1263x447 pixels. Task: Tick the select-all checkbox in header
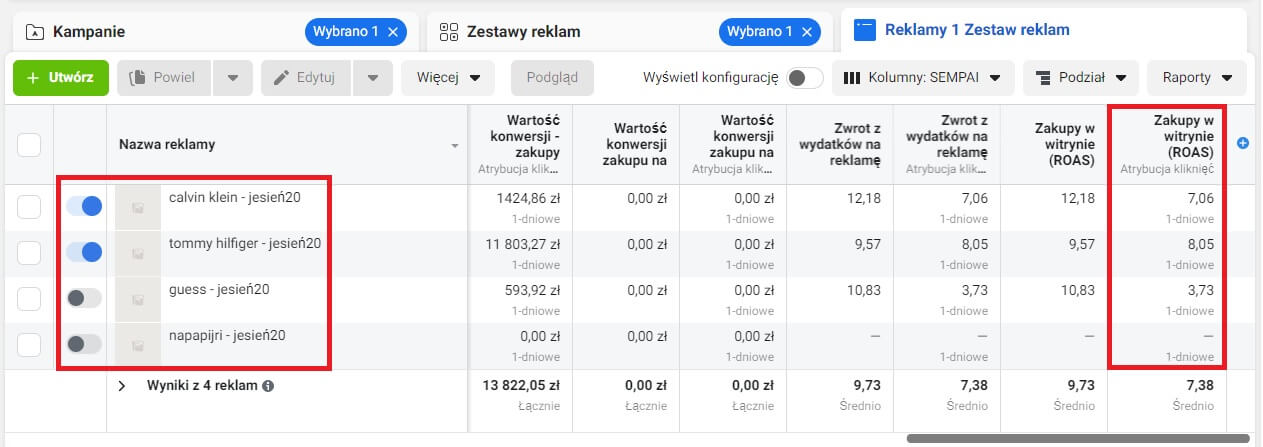tap(29, 144)
